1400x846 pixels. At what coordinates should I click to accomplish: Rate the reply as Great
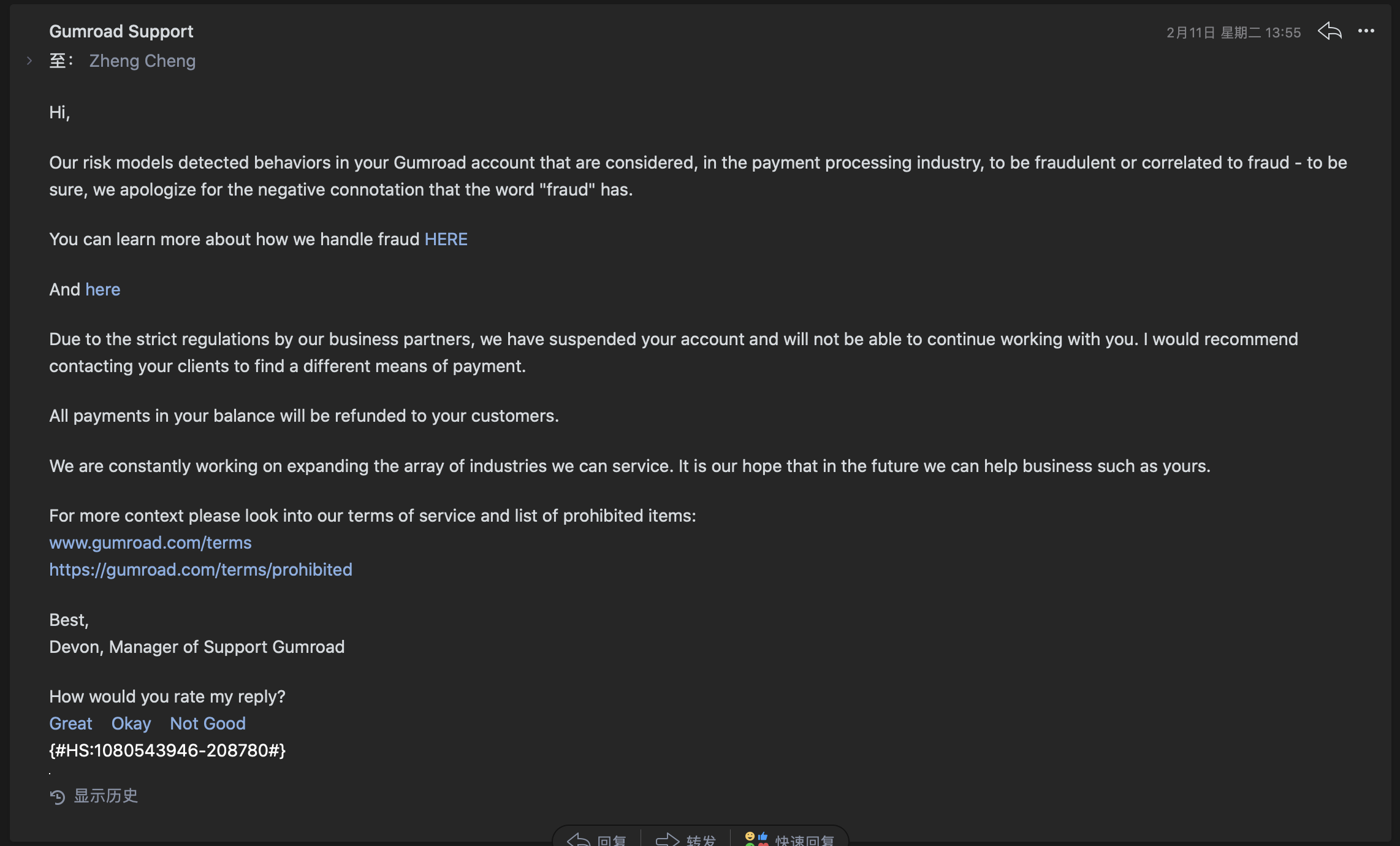70,723
